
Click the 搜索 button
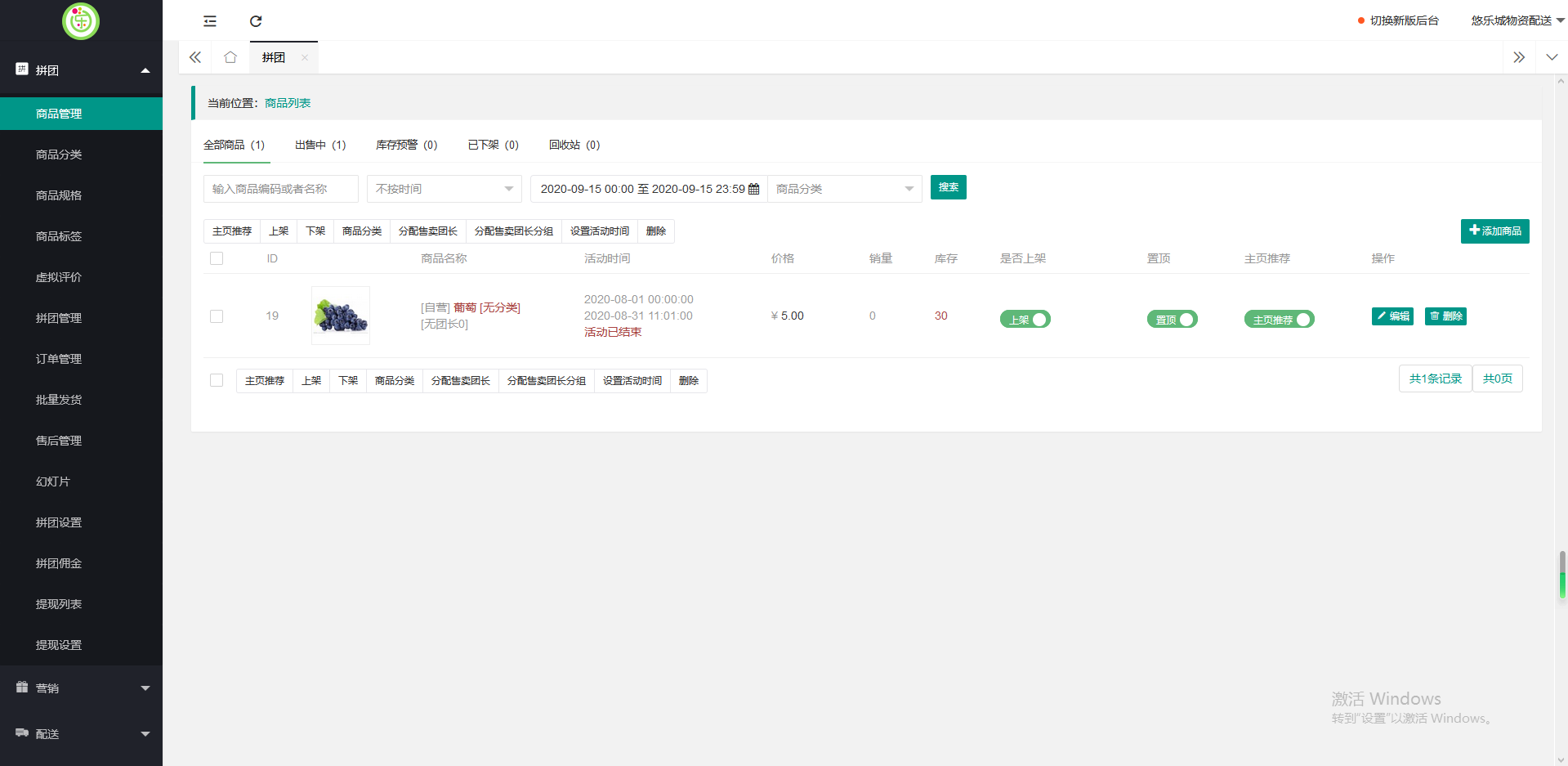pyautogui.click(x=948, y=187)
